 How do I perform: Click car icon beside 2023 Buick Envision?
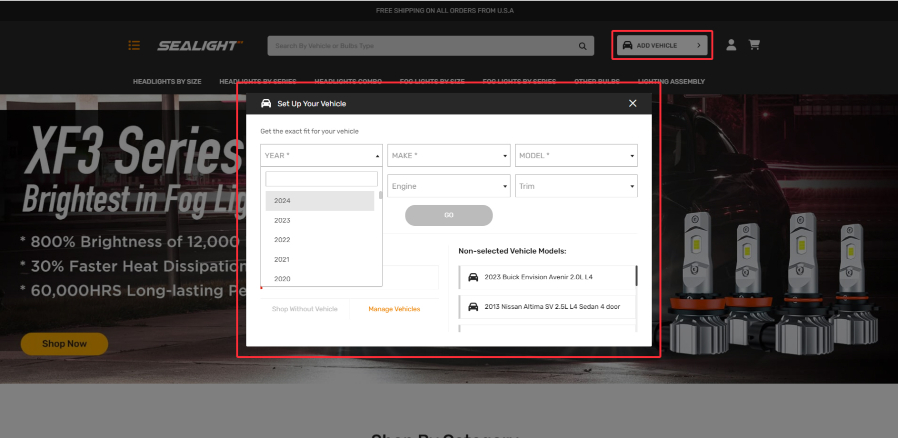coord(473,277)
